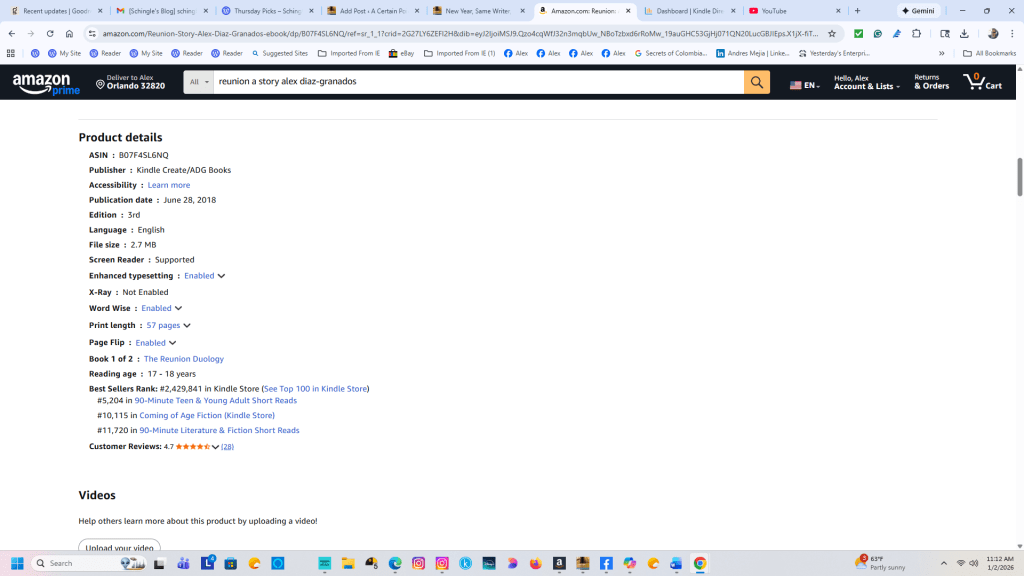This screenshot has height=576, width=1024.
Task: Click the Amazon Prime logo
Action: pos(47,83)
